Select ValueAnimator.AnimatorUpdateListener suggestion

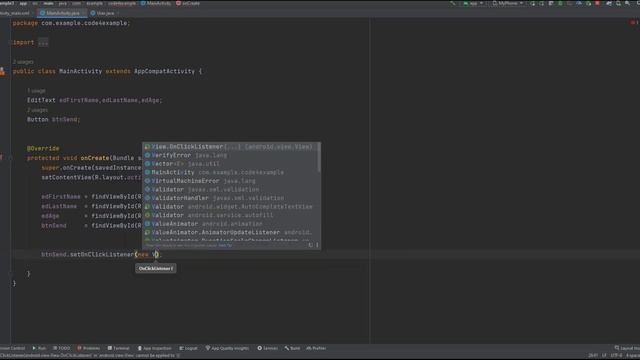231,232
